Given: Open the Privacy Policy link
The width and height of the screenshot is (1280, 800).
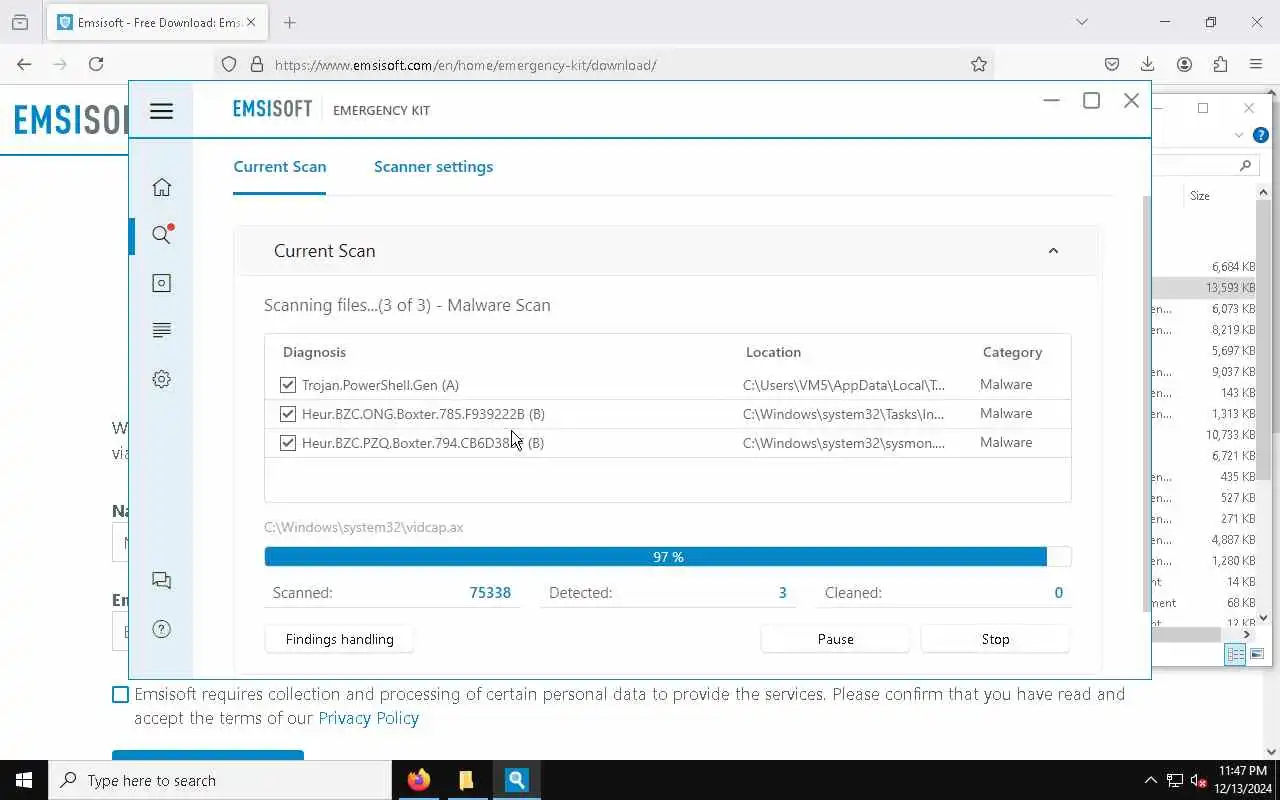Looking at the screenshot, I should (x=368, y=718).
